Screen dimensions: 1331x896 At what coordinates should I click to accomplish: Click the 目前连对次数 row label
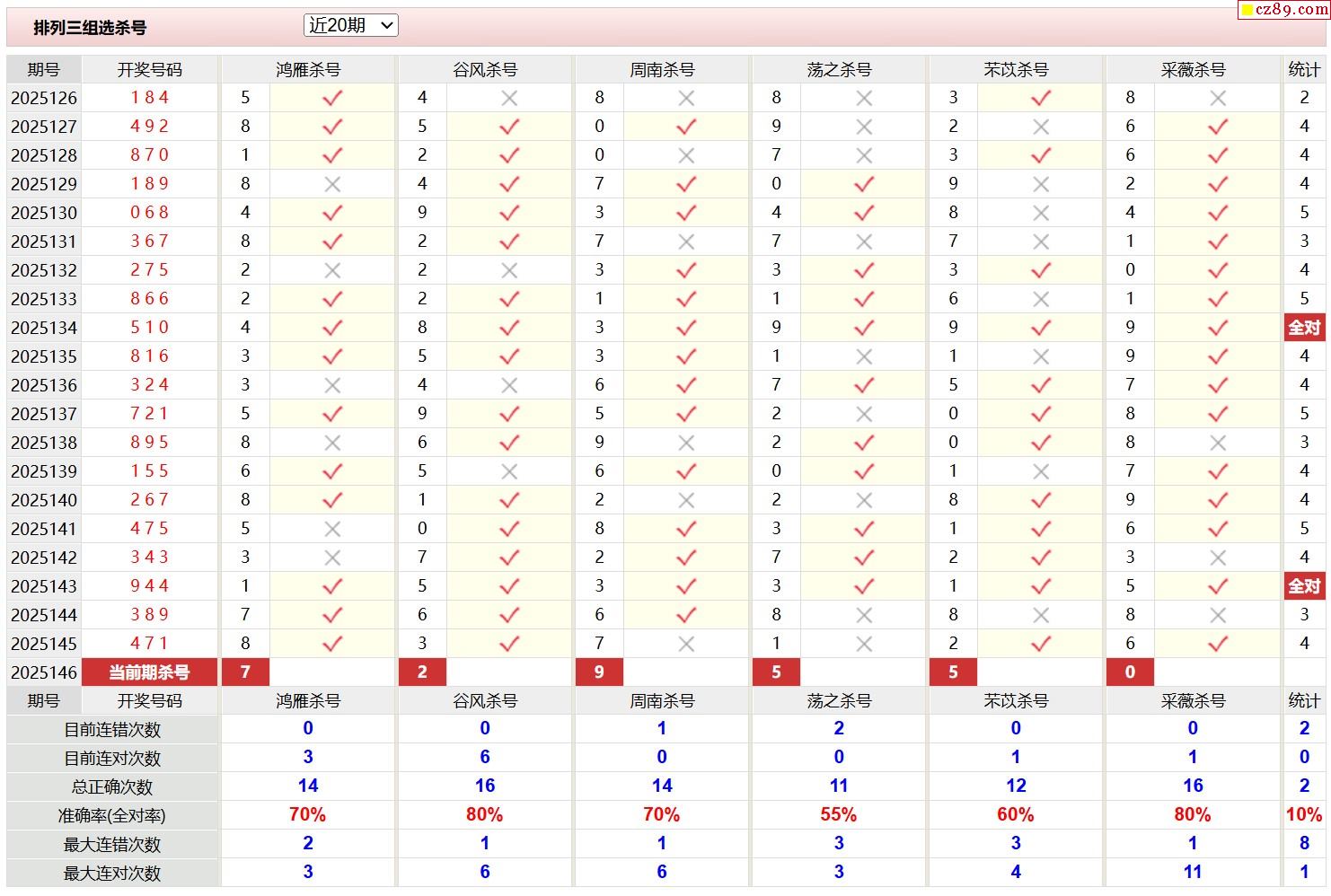(112, 759)
